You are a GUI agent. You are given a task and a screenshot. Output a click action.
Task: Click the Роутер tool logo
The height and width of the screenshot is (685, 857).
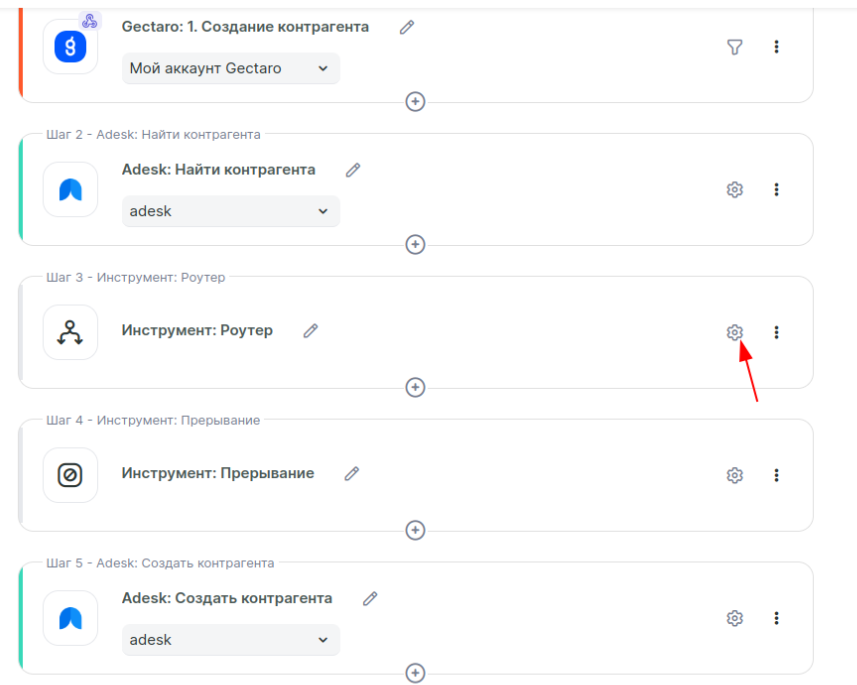70,332
